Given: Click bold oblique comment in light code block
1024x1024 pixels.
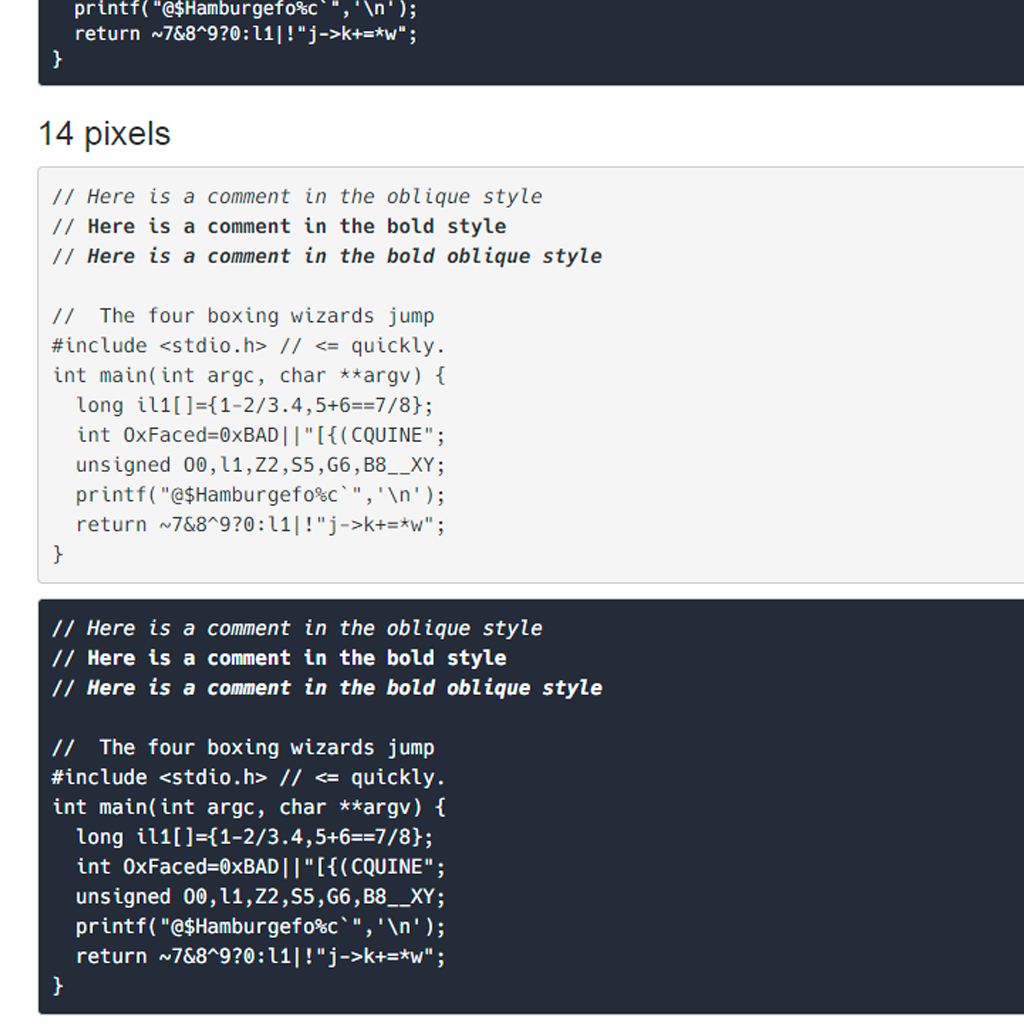Looking at the screenshot, I should (327, 257).
